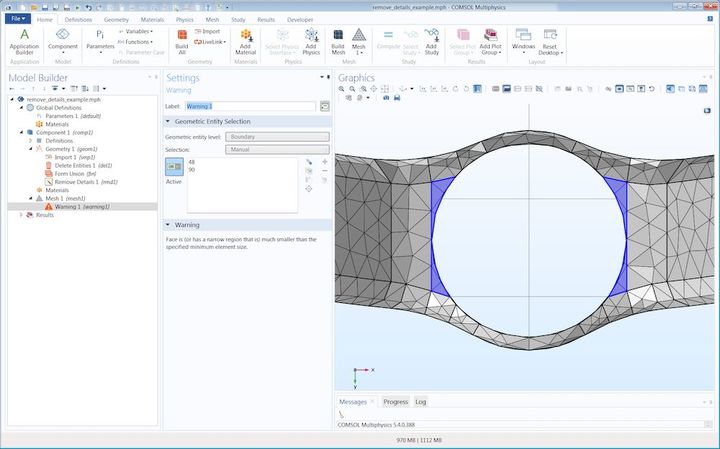720x449 pixels.
Task: Collapse the Warning section
Action: 168,225
